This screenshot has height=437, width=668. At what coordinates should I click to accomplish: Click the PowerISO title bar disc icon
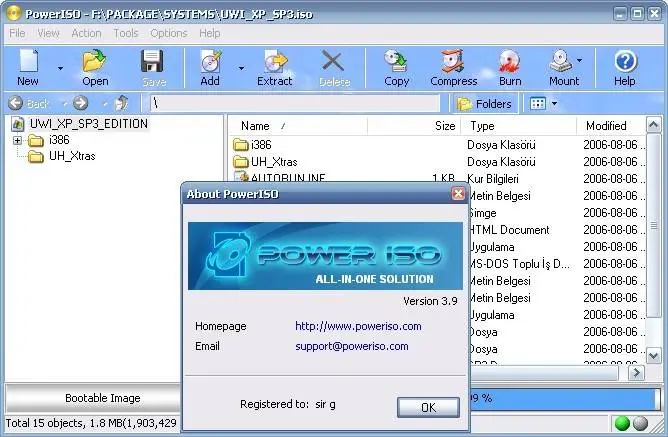pos(13,13)
